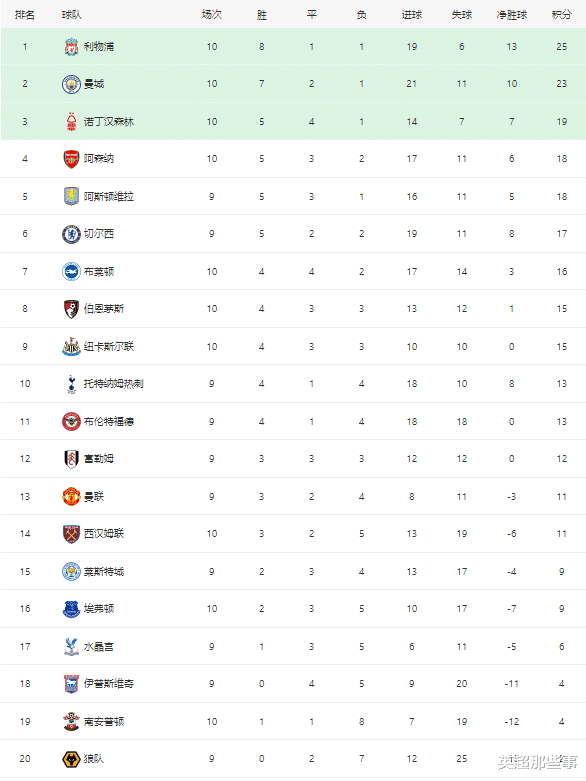Click the Arsenal cannon crest icon
This screenshot has width=586, height=781.
point(71,159)
